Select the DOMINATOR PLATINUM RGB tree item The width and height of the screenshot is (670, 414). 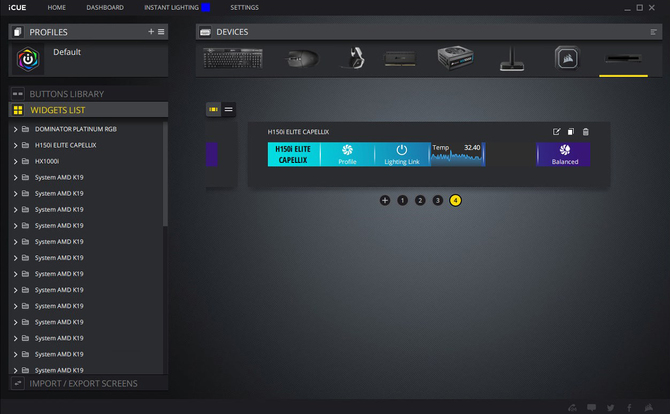(x=76, y=129)
